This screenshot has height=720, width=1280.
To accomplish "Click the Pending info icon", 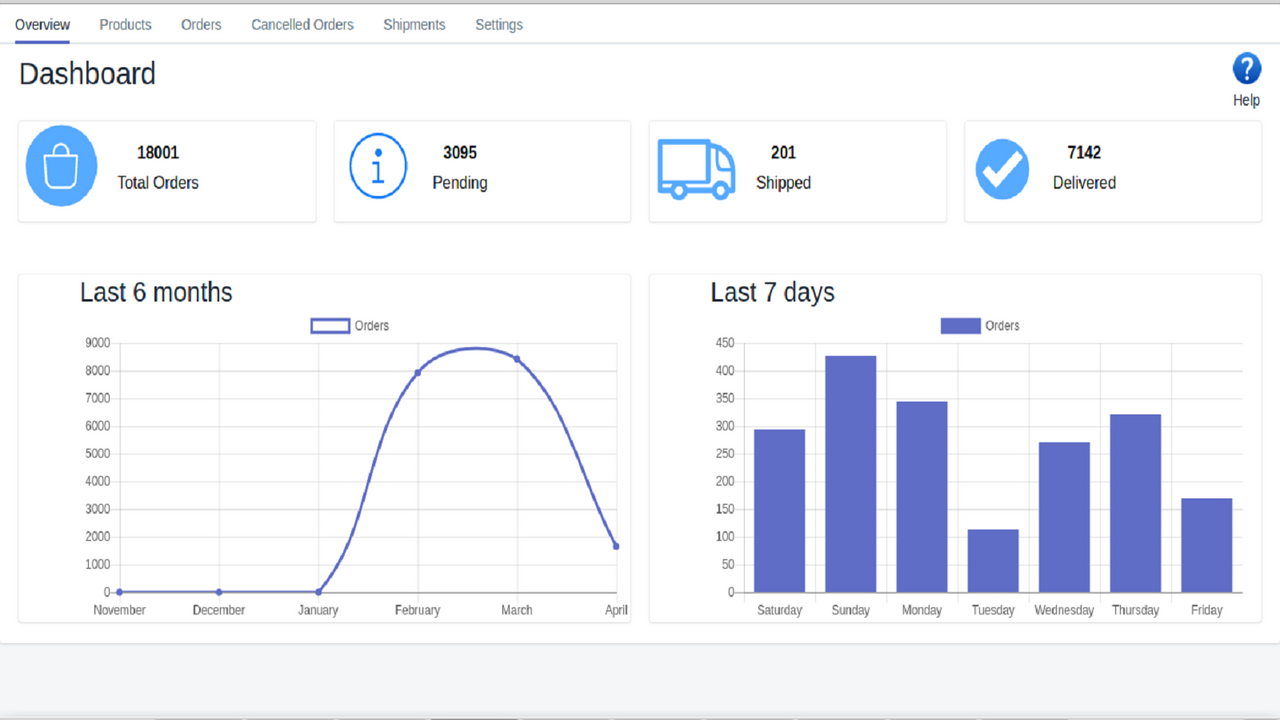I will [x=378, y=166].
